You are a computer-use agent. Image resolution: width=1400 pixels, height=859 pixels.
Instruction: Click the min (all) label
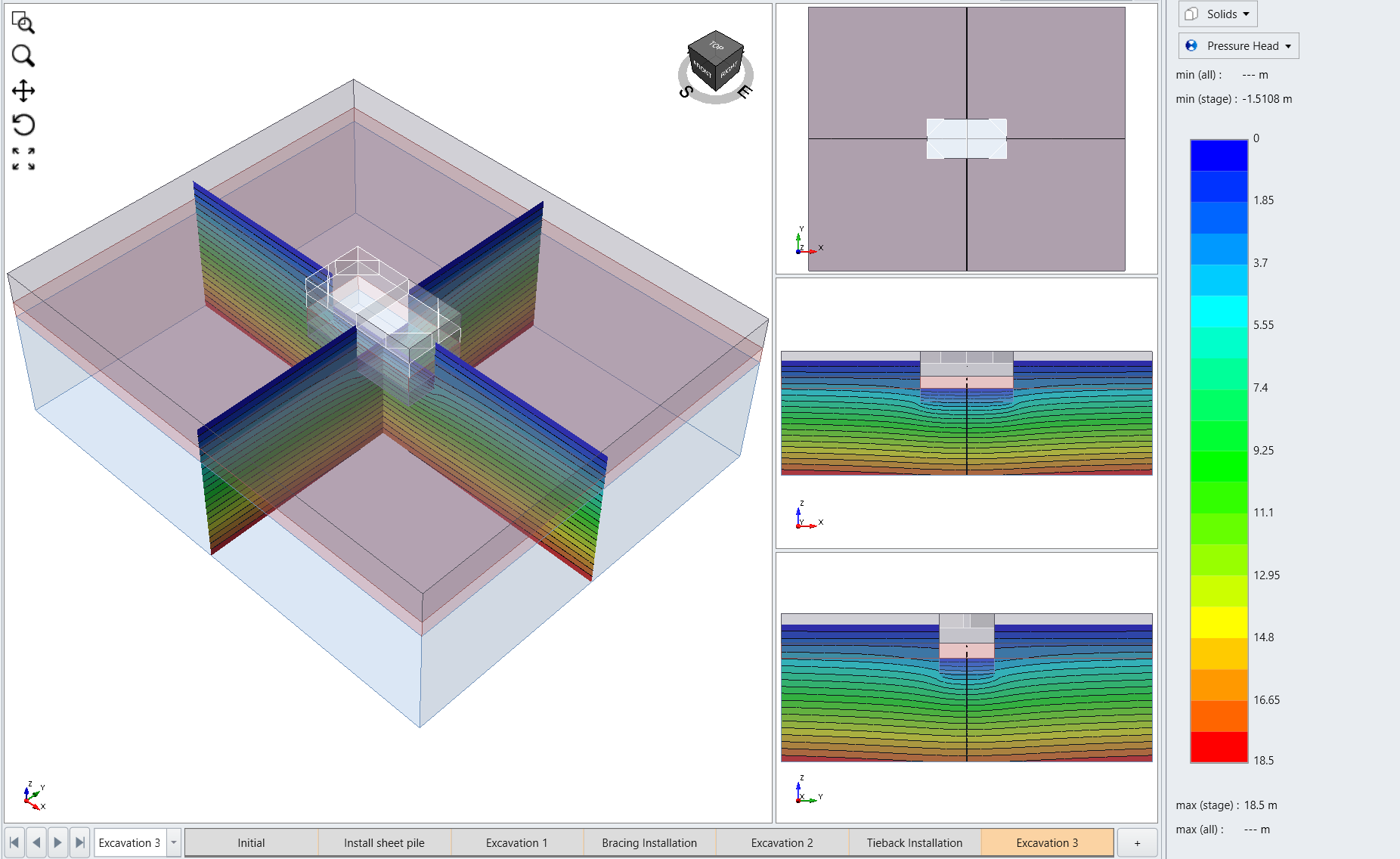[x=1199, y=75]
